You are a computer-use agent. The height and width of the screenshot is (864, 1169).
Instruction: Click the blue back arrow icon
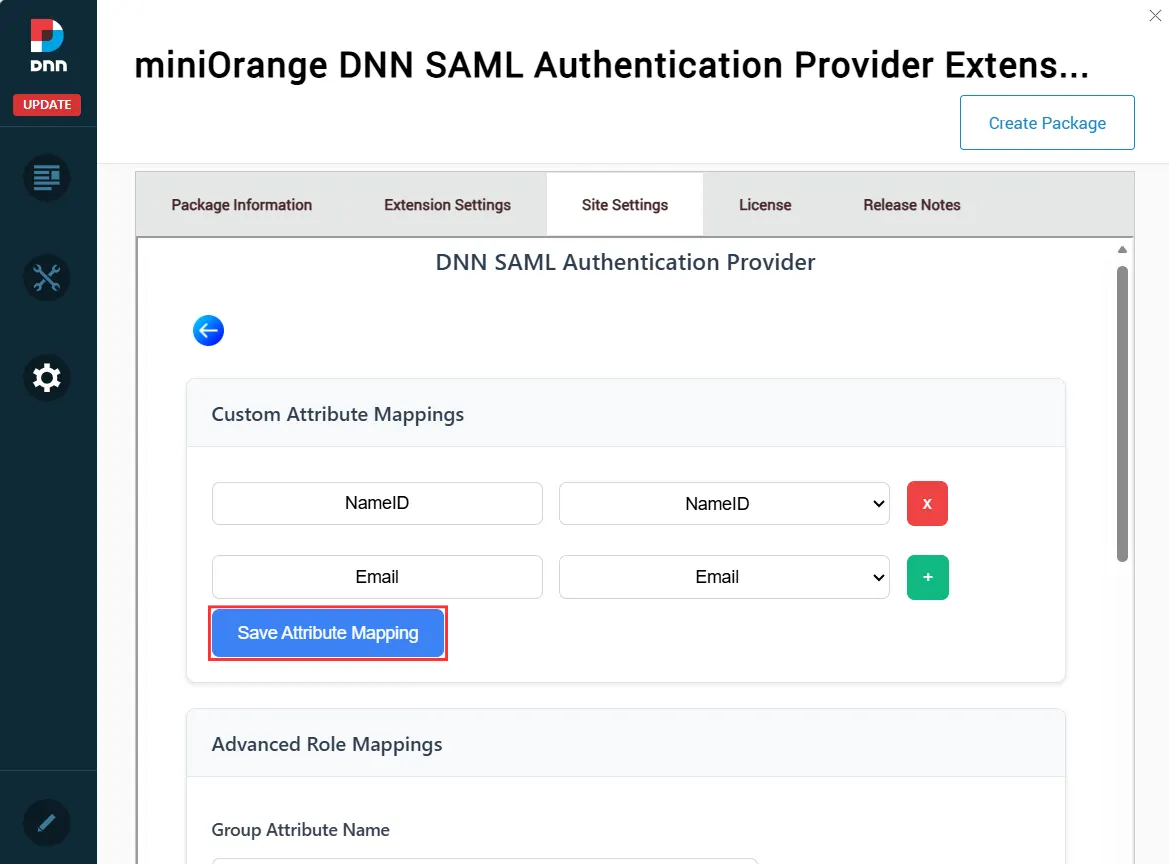(209, 330)
